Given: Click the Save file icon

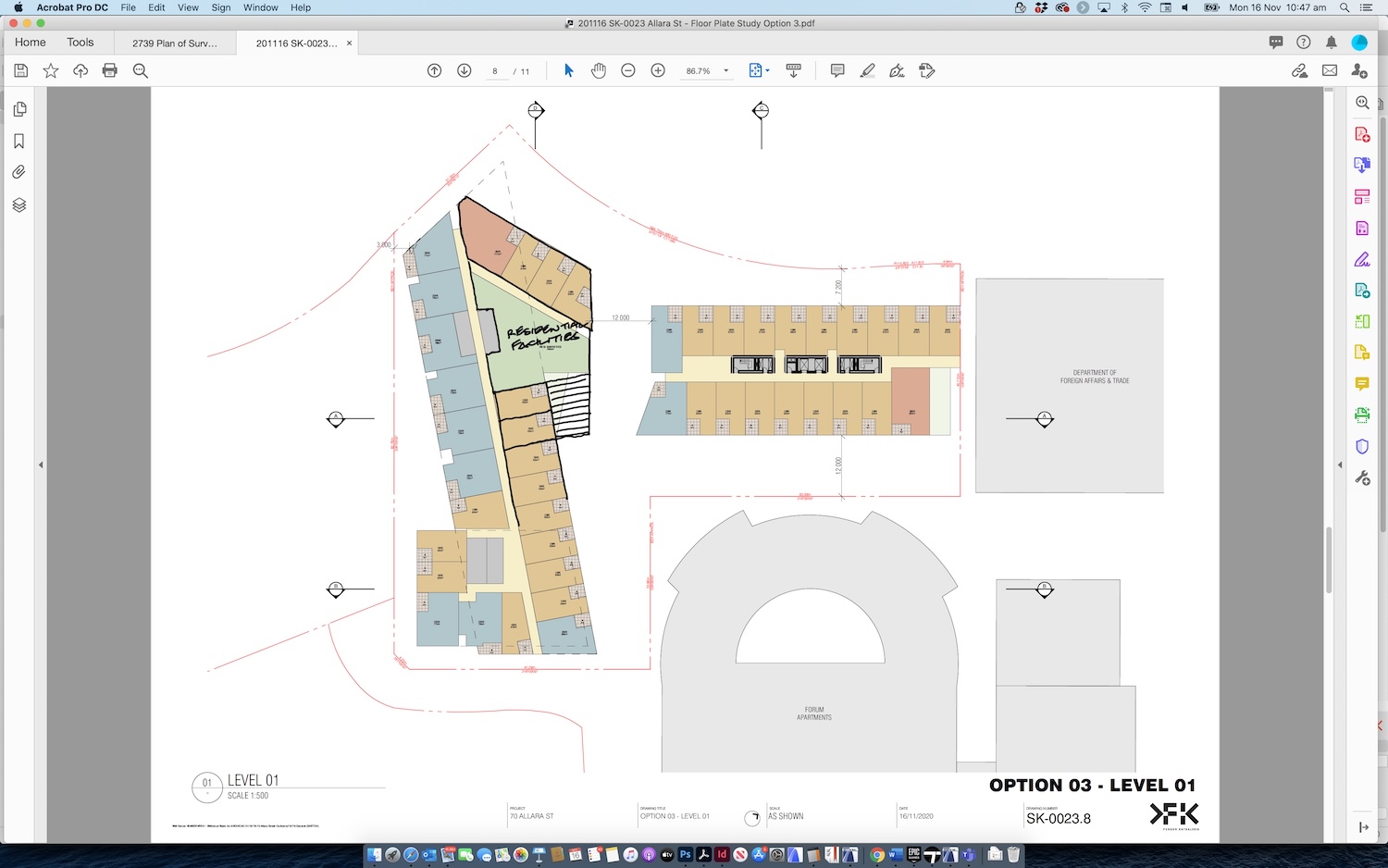Looking at the screenshot, I should [x=21, y=70].
